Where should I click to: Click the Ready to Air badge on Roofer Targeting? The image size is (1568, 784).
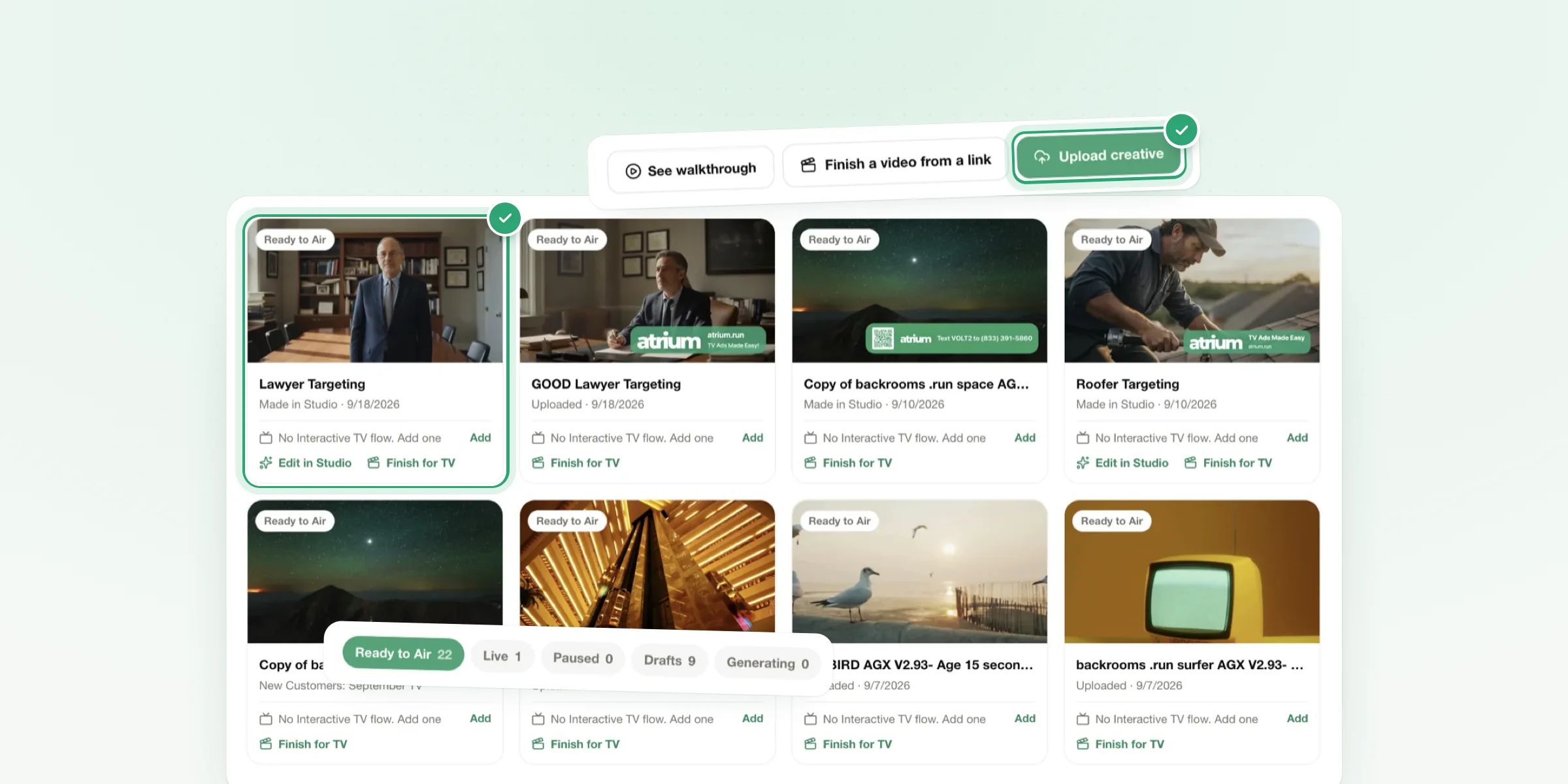1111,240
